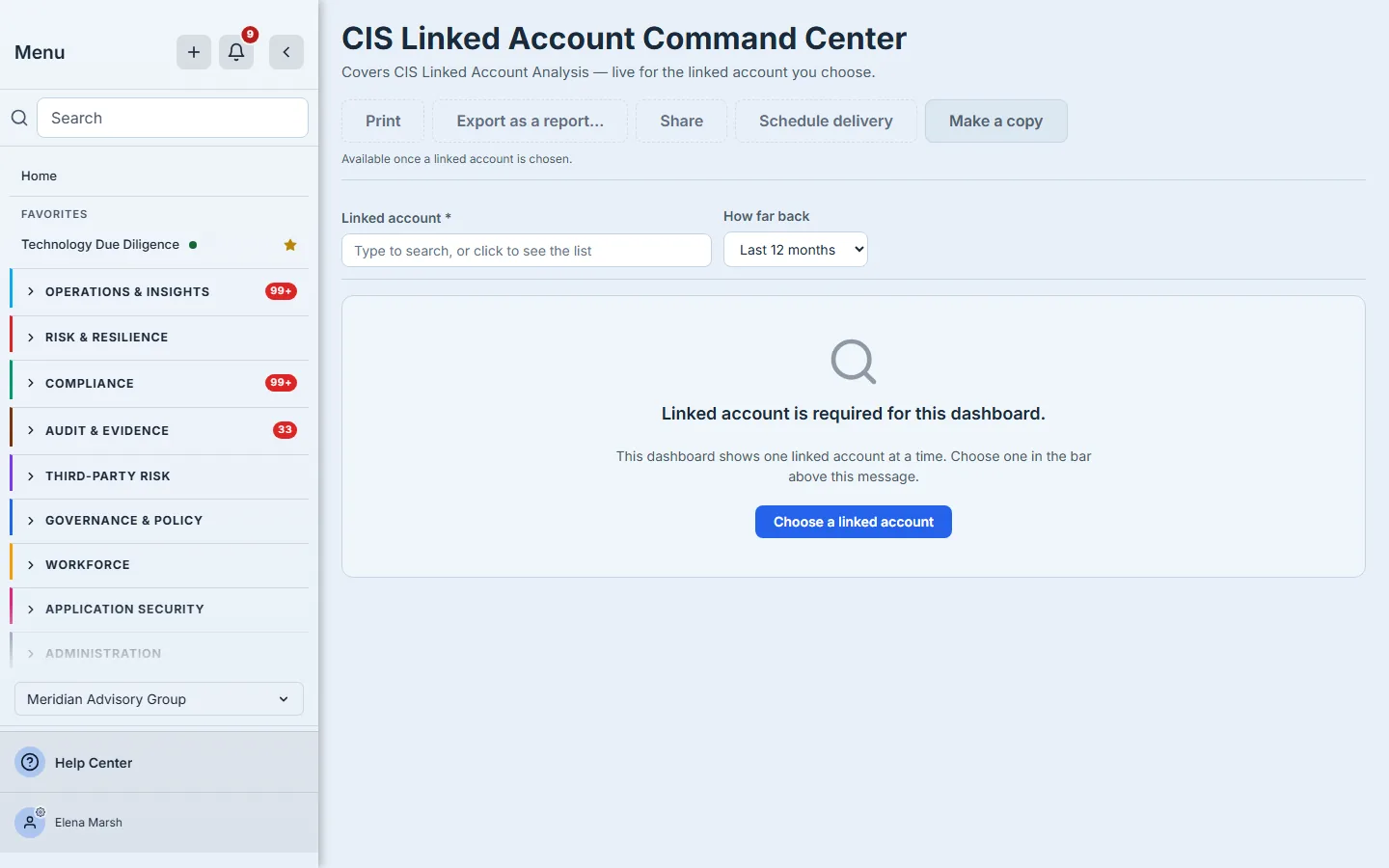Expand Application Security section chevron
The image size is (1389, 868).
pos(31,610)
